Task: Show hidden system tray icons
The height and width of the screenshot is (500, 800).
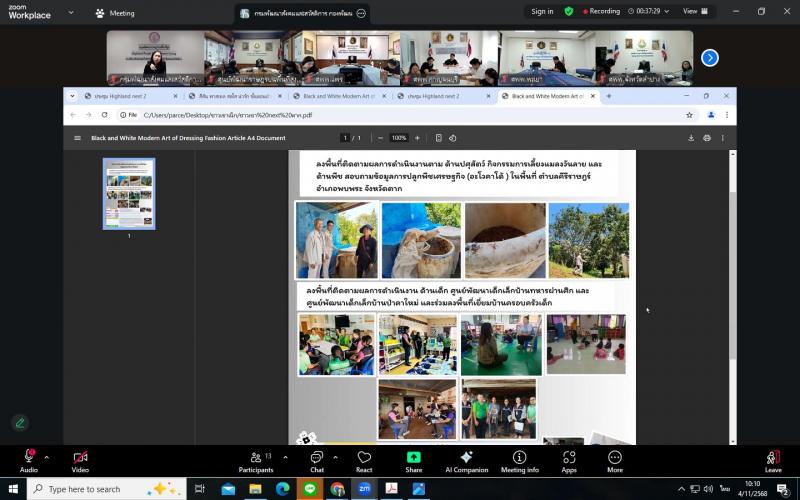Action: coord(681,489)
